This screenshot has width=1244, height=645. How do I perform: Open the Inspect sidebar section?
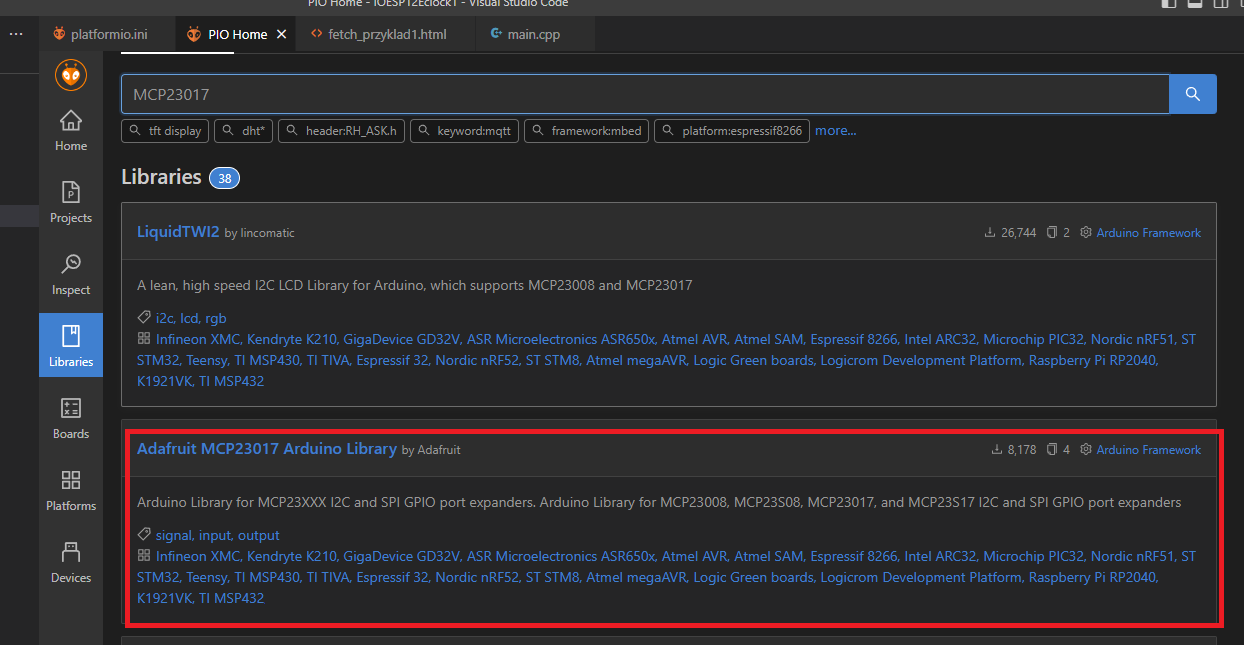click(71, 274)
